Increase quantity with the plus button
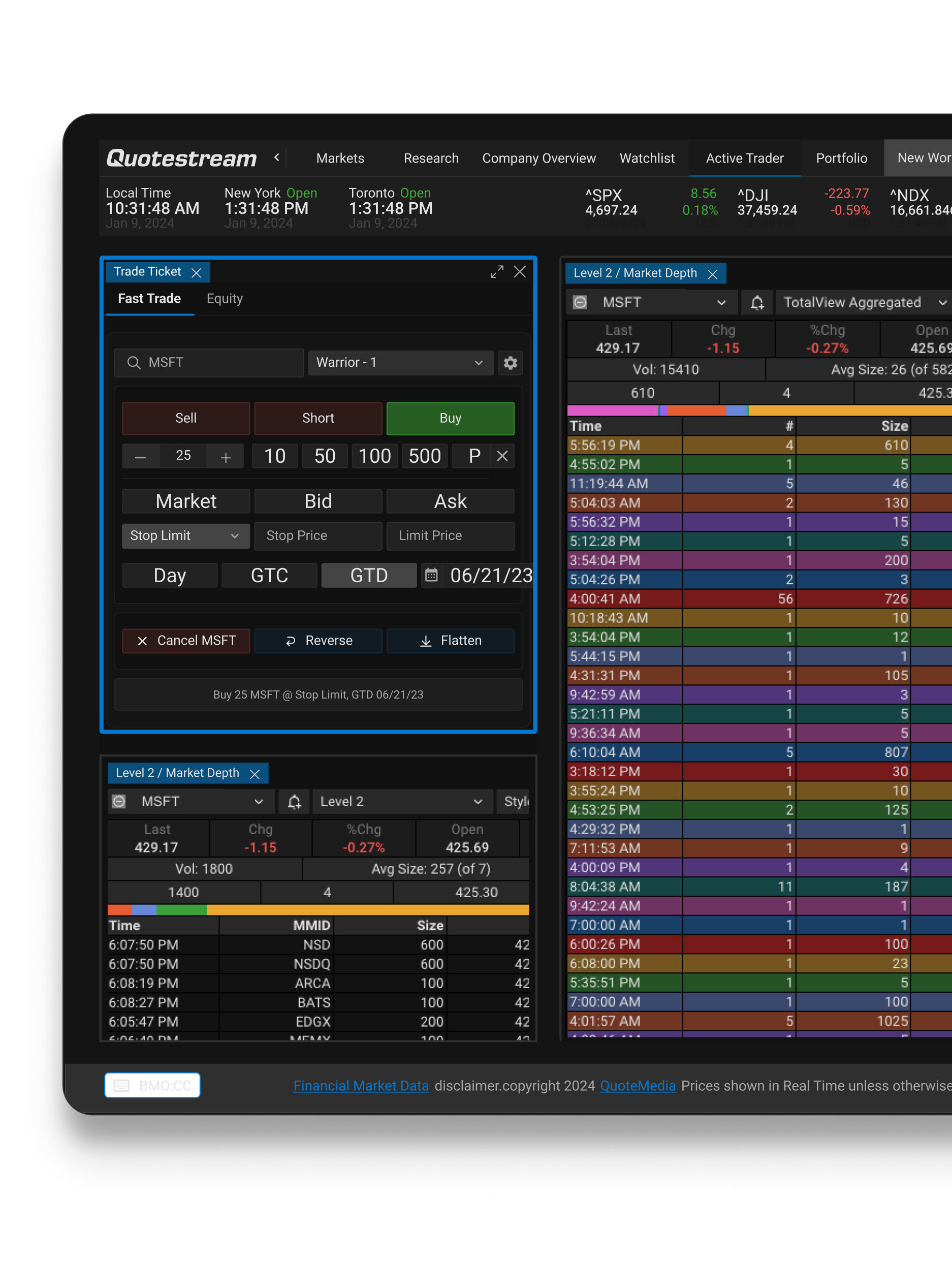952x1265 pixels. click(x=226, y=456)
